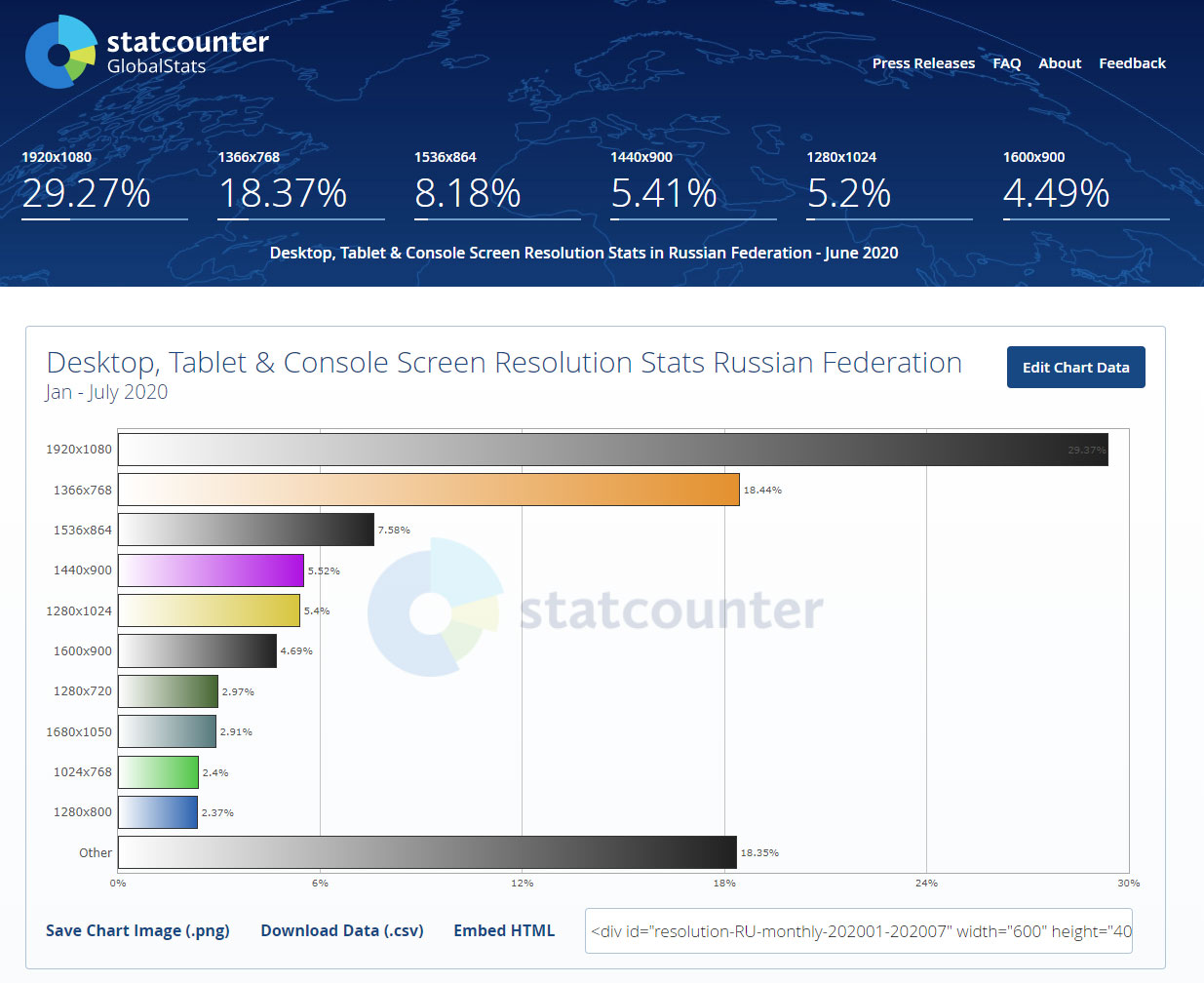Click the '1280x720' axis label
Viewport: 1204px width, 983px height.
[x=83, y=691]
